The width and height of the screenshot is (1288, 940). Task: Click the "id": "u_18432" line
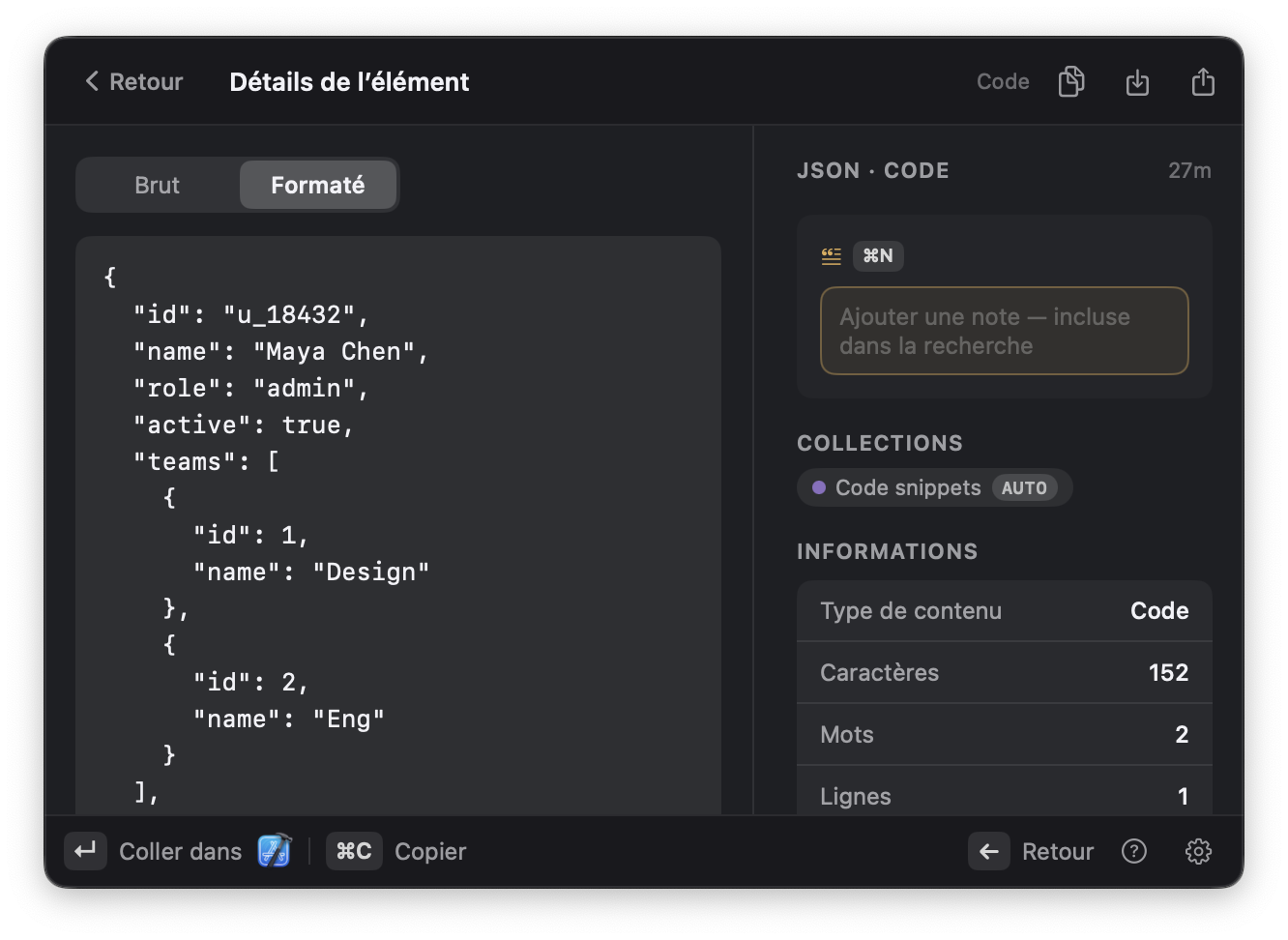[251, 314]
